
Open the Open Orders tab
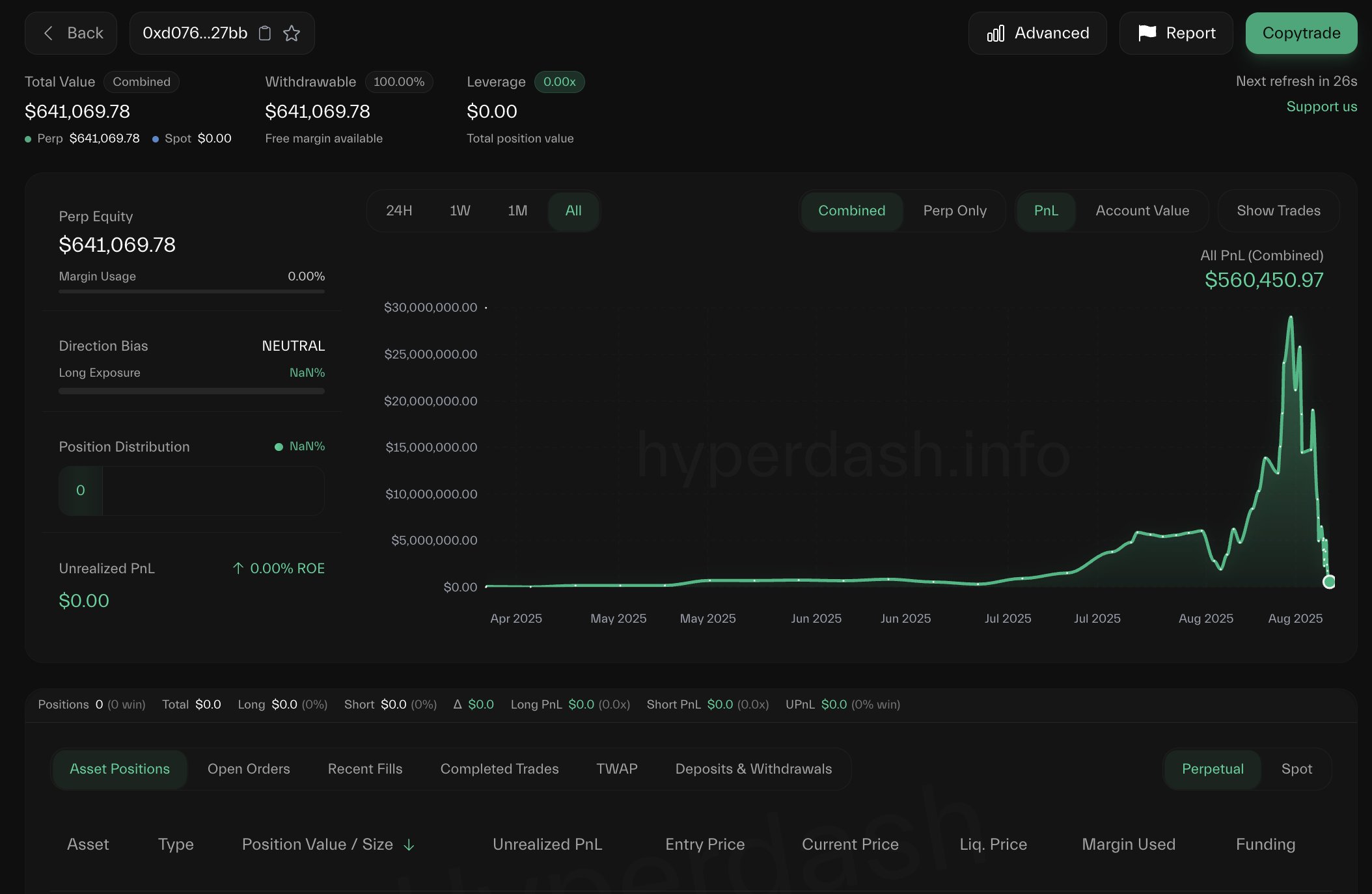click(249, 769)
